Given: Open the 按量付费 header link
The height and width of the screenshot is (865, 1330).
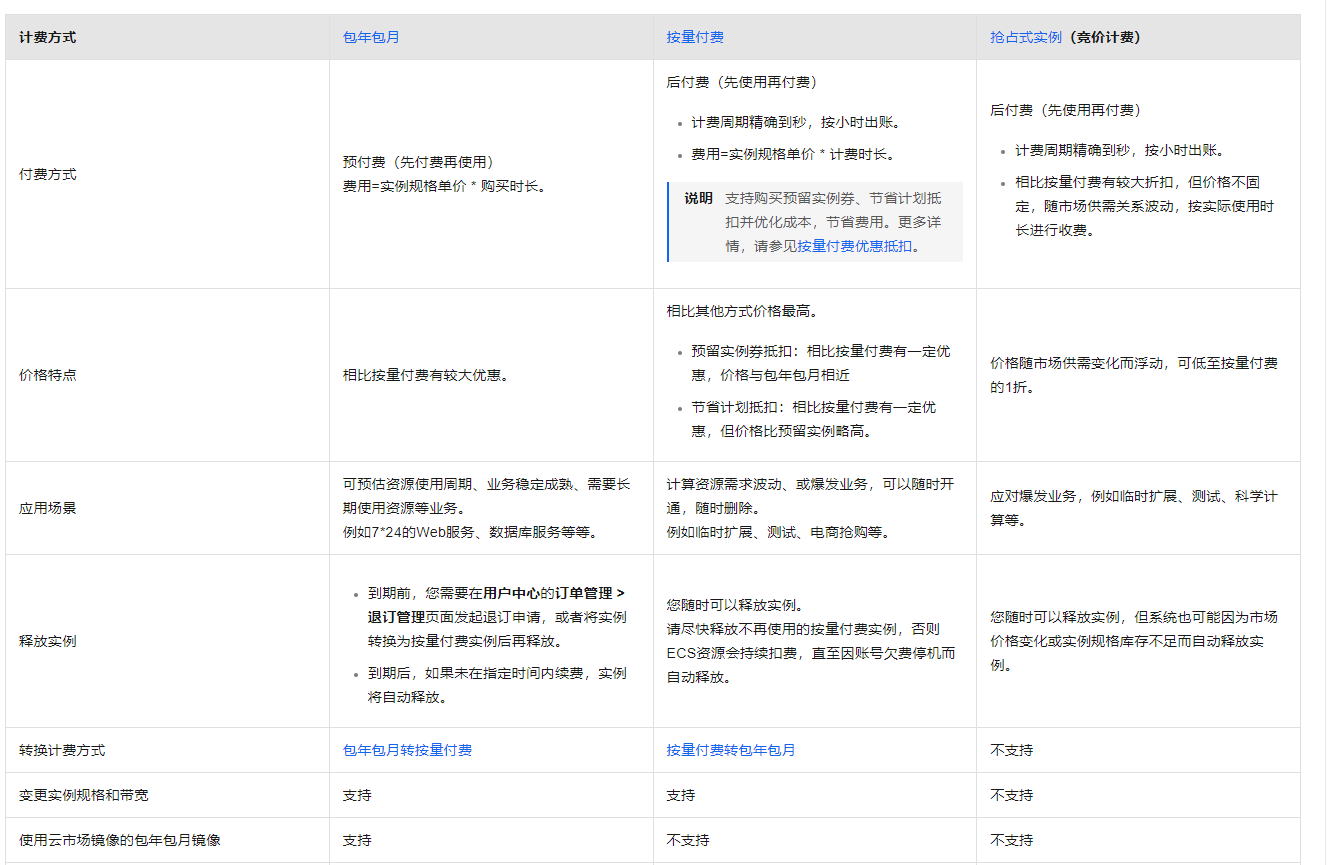Looking at the screenshot, I should coord(695,37).
